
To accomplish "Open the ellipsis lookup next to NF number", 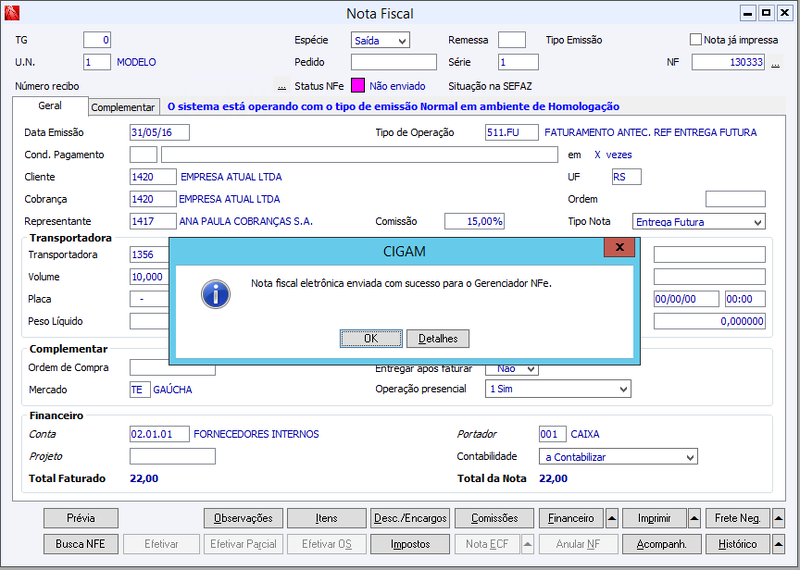I will click(775, 63).
